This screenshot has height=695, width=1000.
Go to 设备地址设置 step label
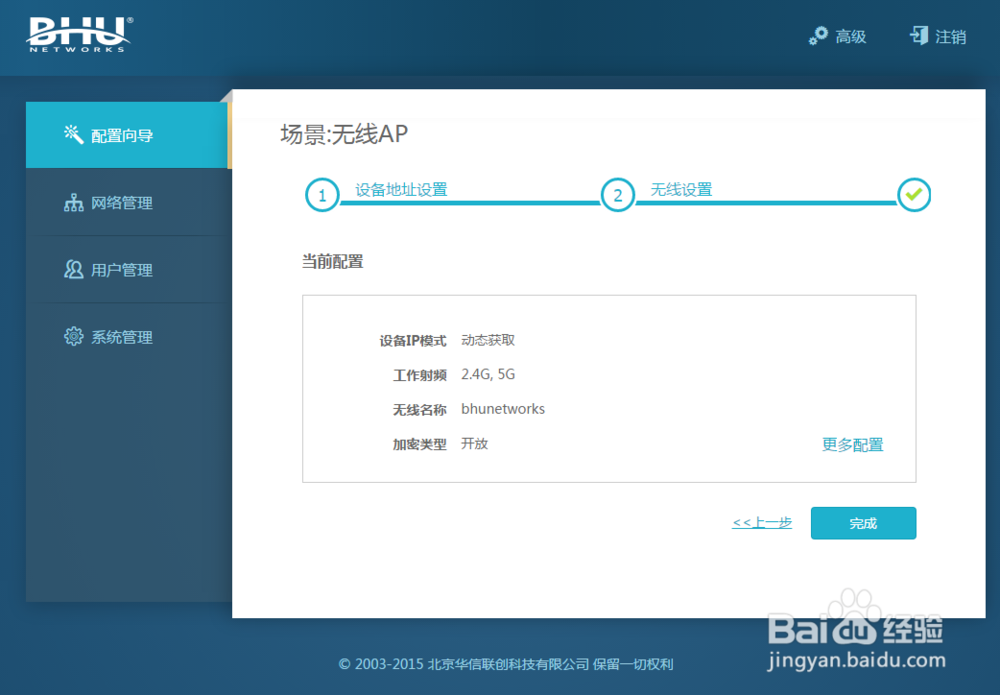click(401, 190)
